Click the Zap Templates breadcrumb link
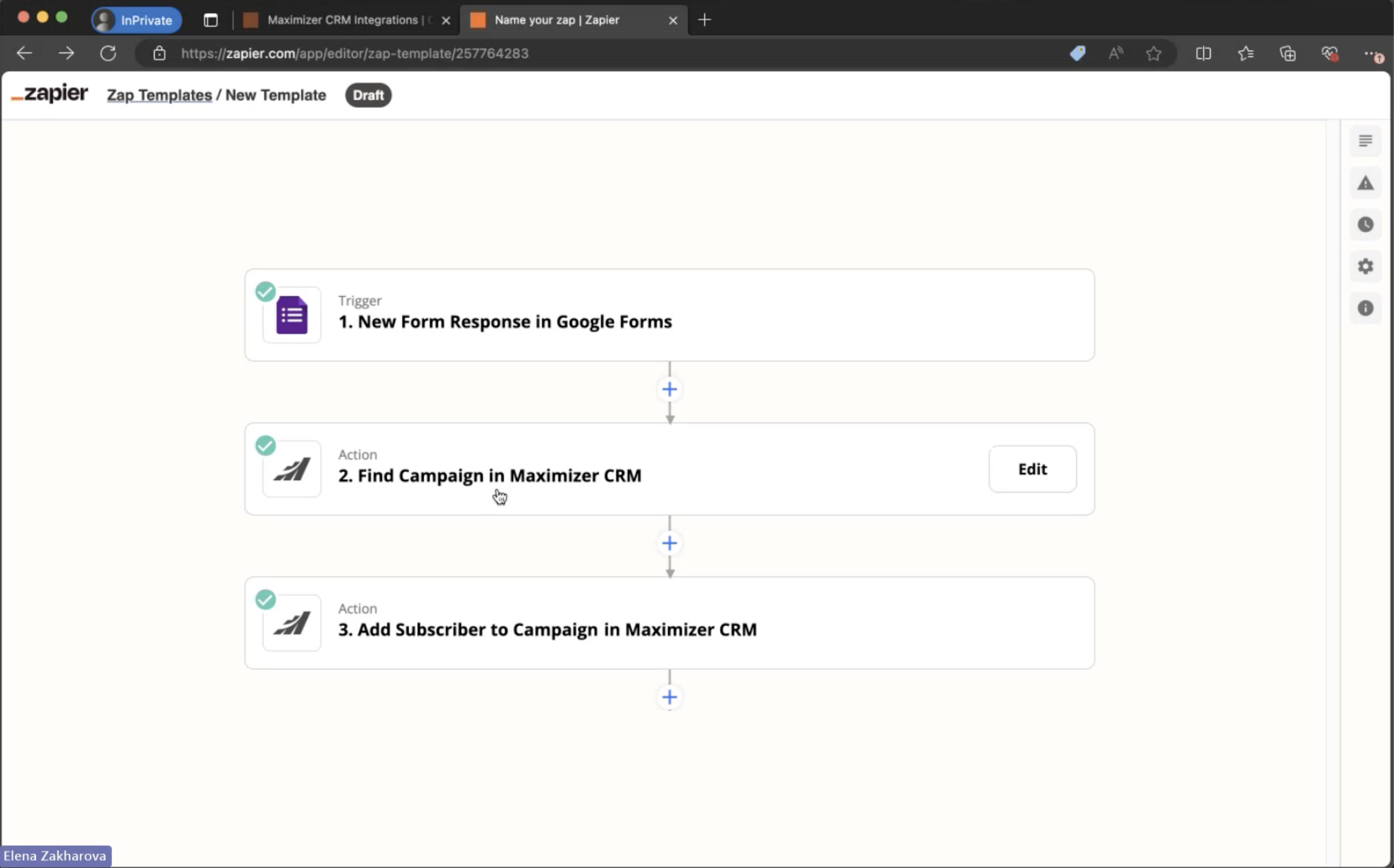1394x868 pixels. tap(159, 95)
